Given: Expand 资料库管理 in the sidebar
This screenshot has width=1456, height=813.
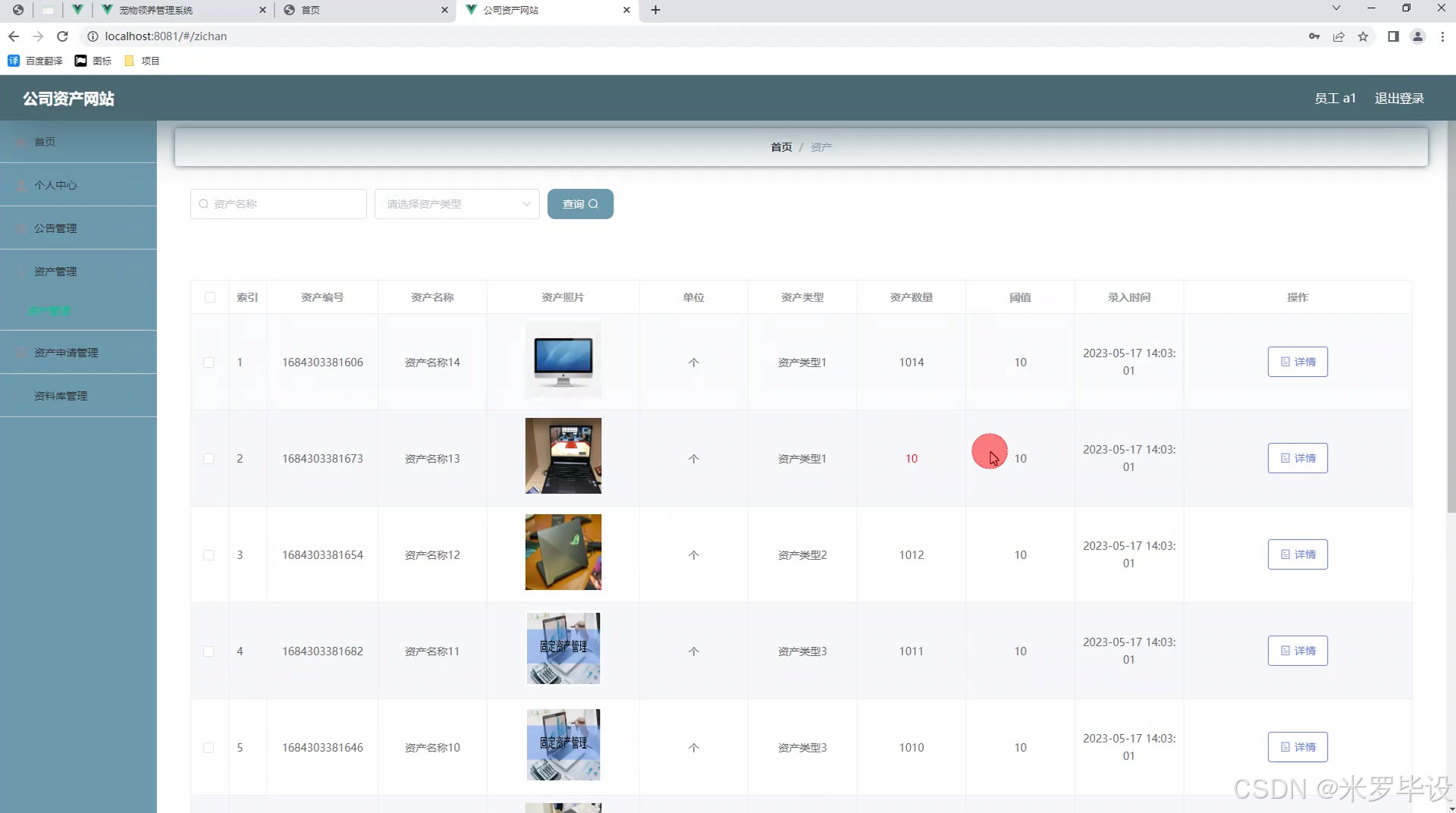Looking at the screenshot, I should [78, 396].
